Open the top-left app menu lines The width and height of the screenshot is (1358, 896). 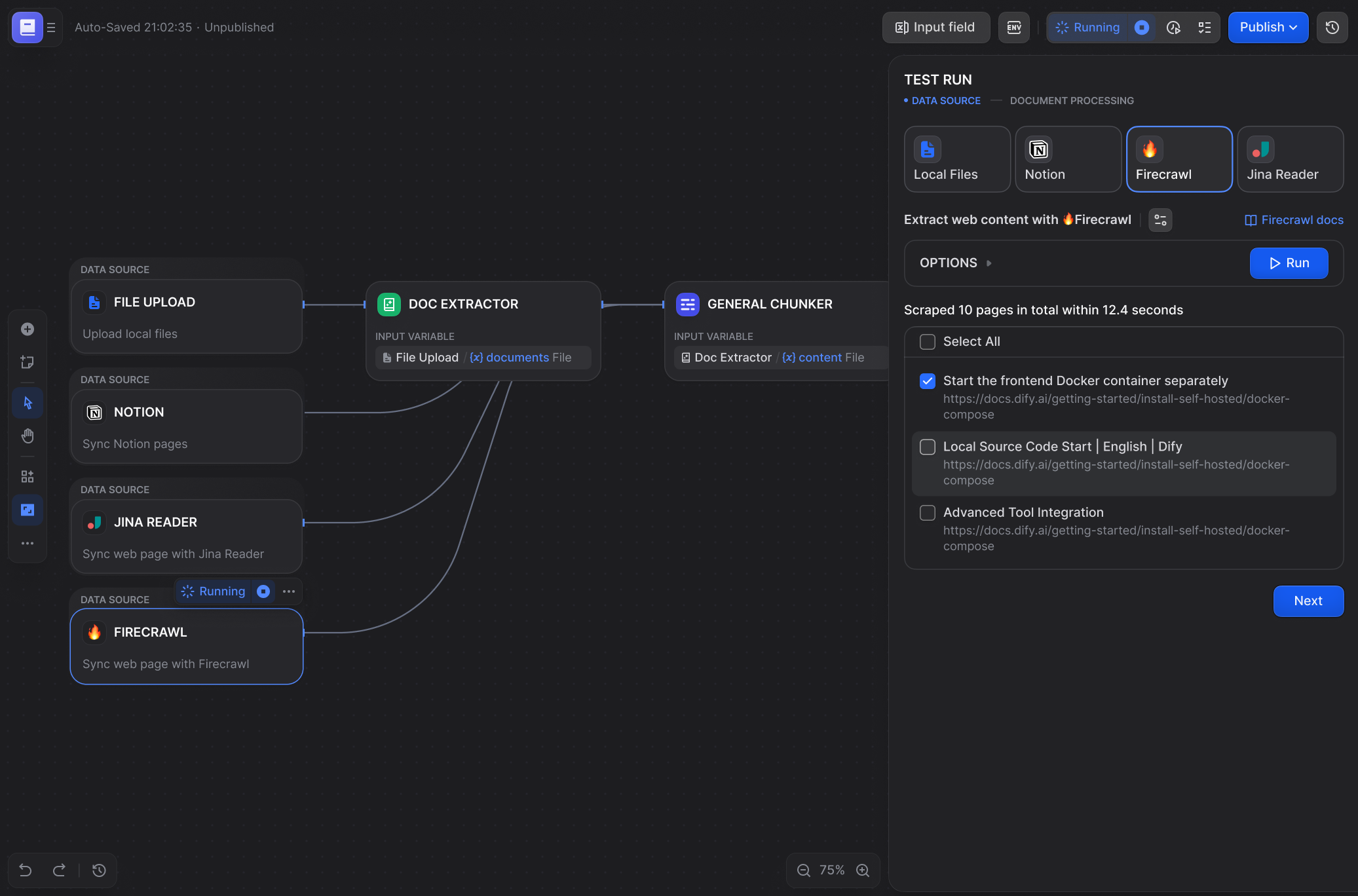click(51, 28)
